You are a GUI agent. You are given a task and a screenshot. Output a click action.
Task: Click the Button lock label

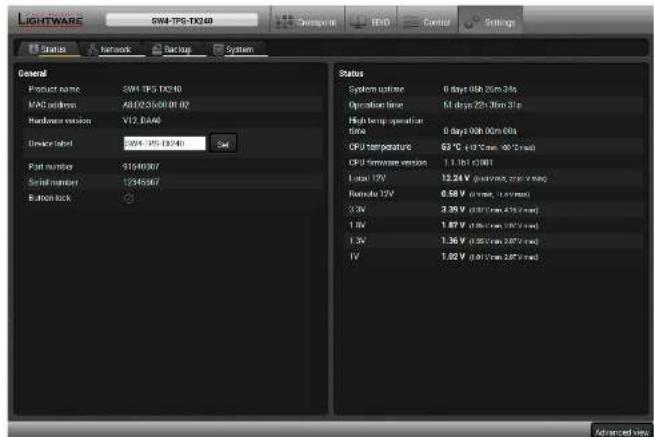50,198
